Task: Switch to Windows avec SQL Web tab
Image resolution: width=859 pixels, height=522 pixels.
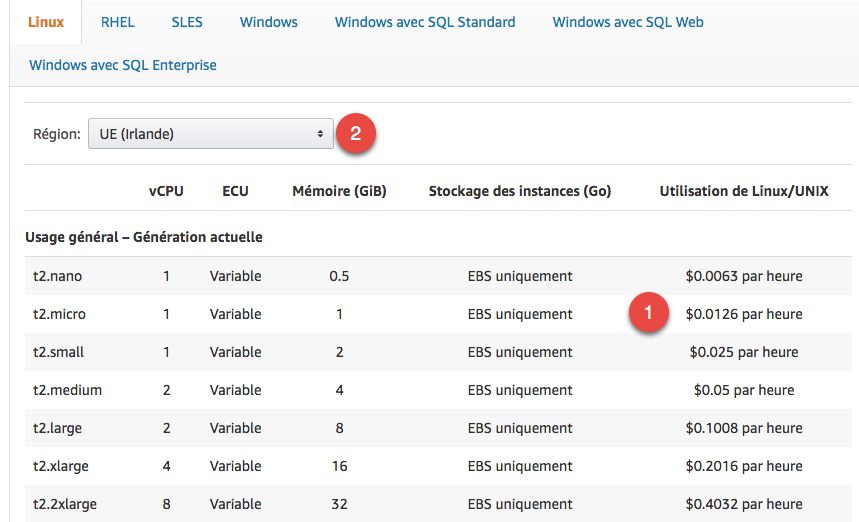Action: (x=628, y=22)
